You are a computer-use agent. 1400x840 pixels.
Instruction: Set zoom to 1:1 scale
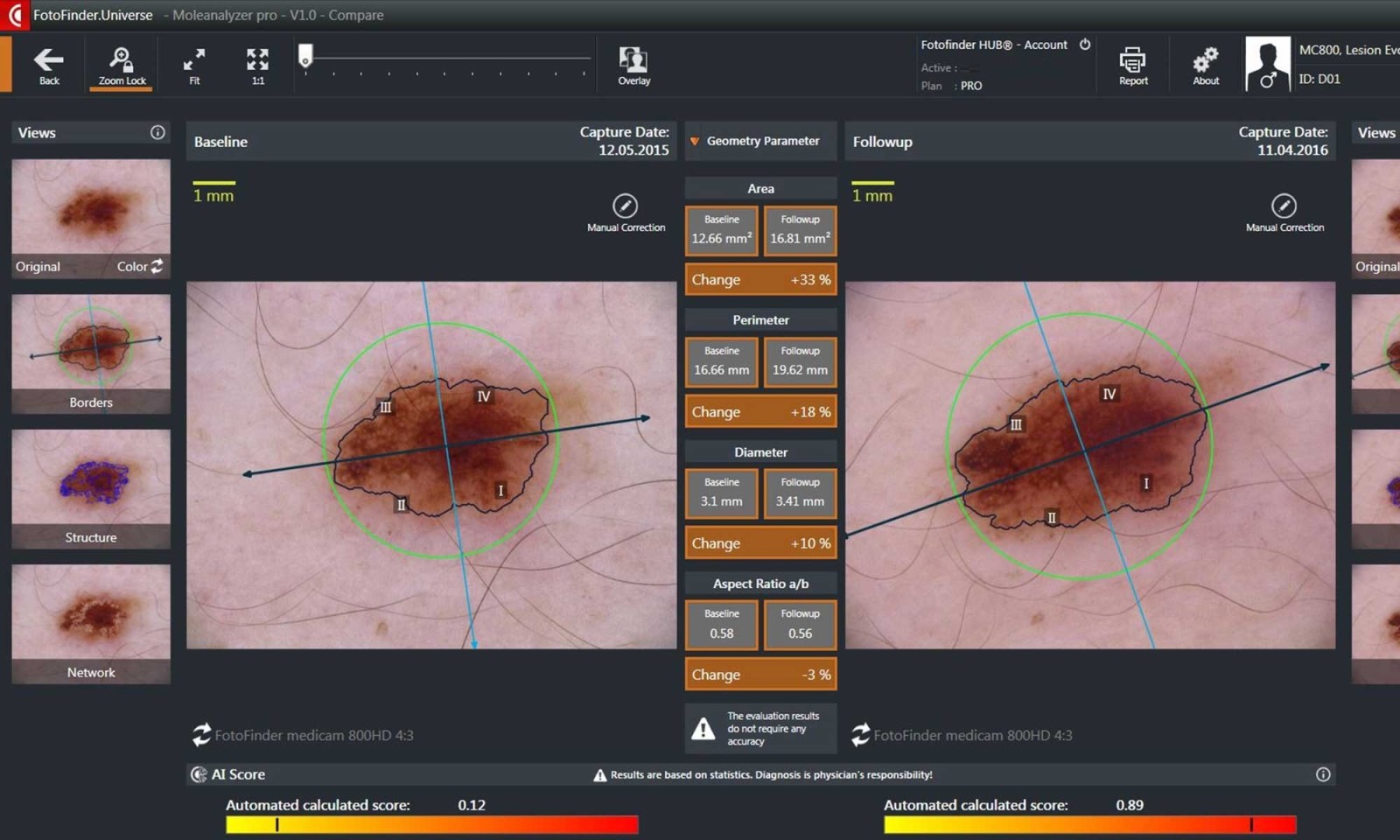pos(257,66)
